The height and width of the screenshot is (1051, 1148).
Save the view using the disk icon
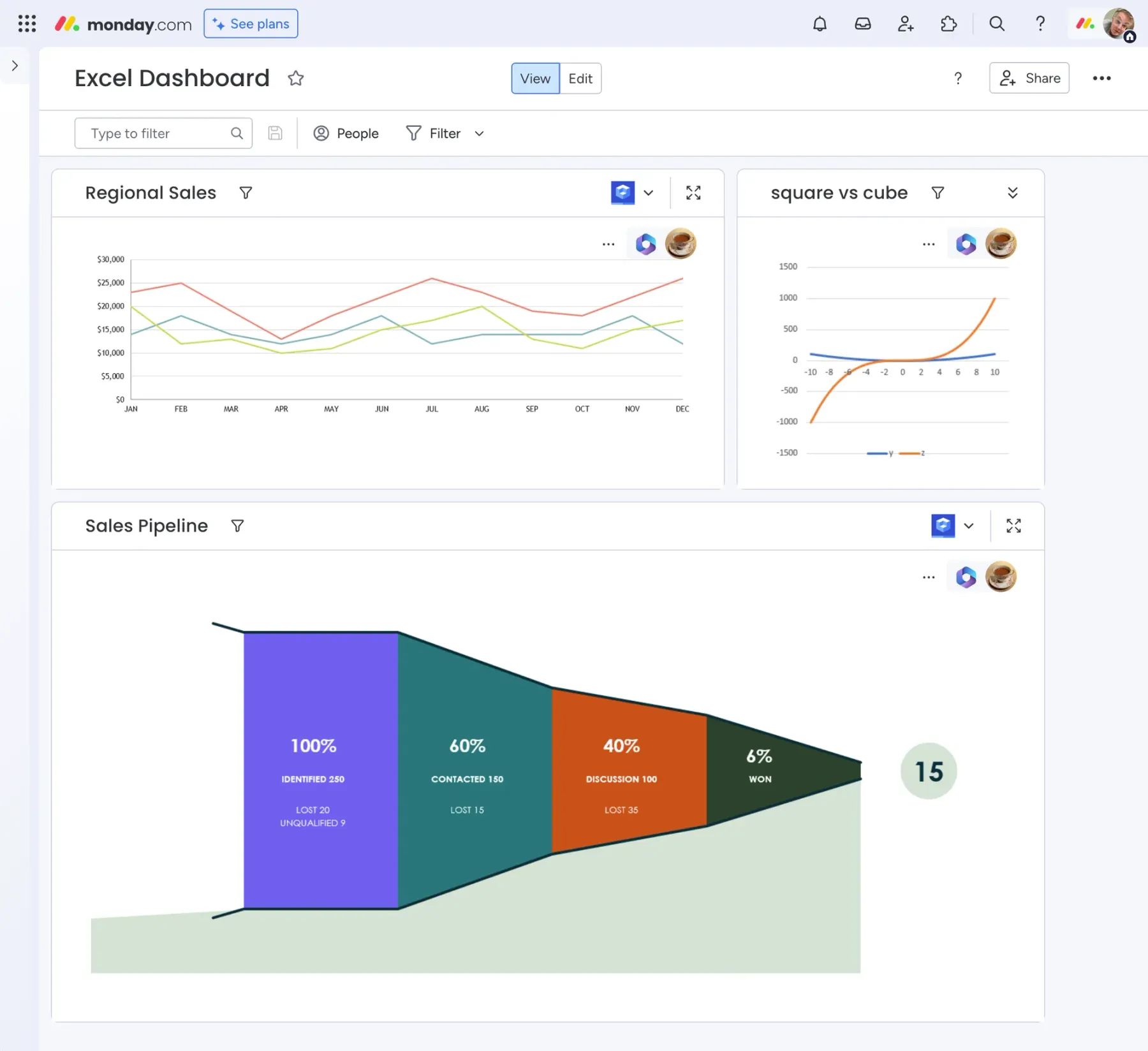point(275,133)
